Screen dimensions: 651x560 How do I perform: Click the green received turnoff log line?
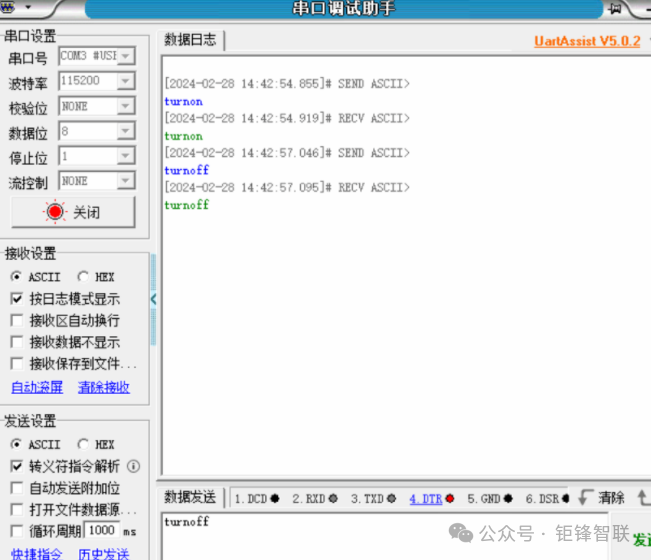point(187,205)
